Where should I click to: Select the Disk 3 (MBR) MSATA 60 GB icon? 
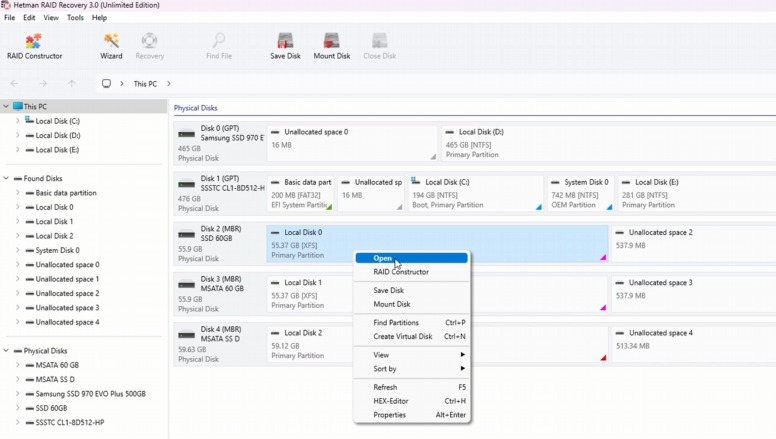pyautogui.click(x=187, y=285)
